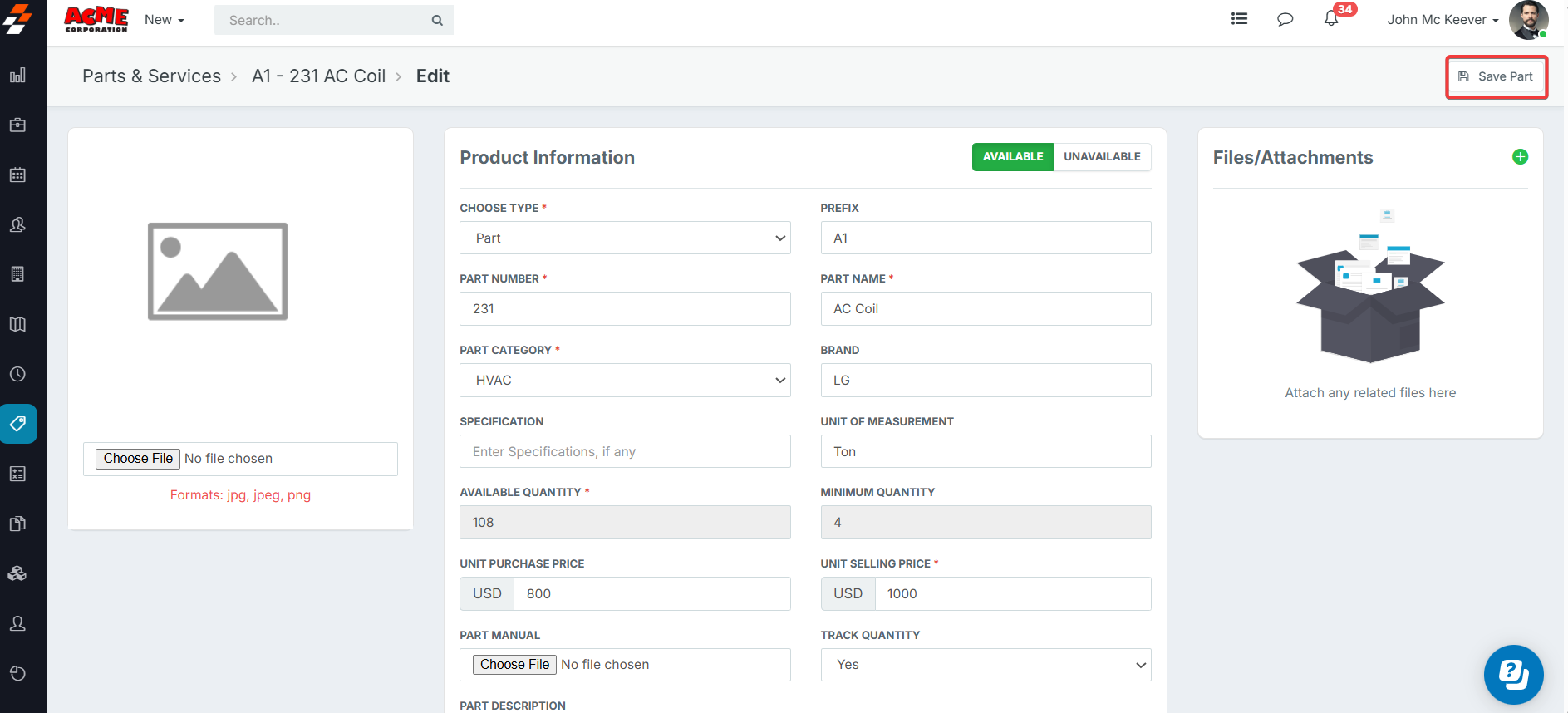Screen dimensions: 1568x713
Task: Click the notification bell icon
Action: [1331, 19]
